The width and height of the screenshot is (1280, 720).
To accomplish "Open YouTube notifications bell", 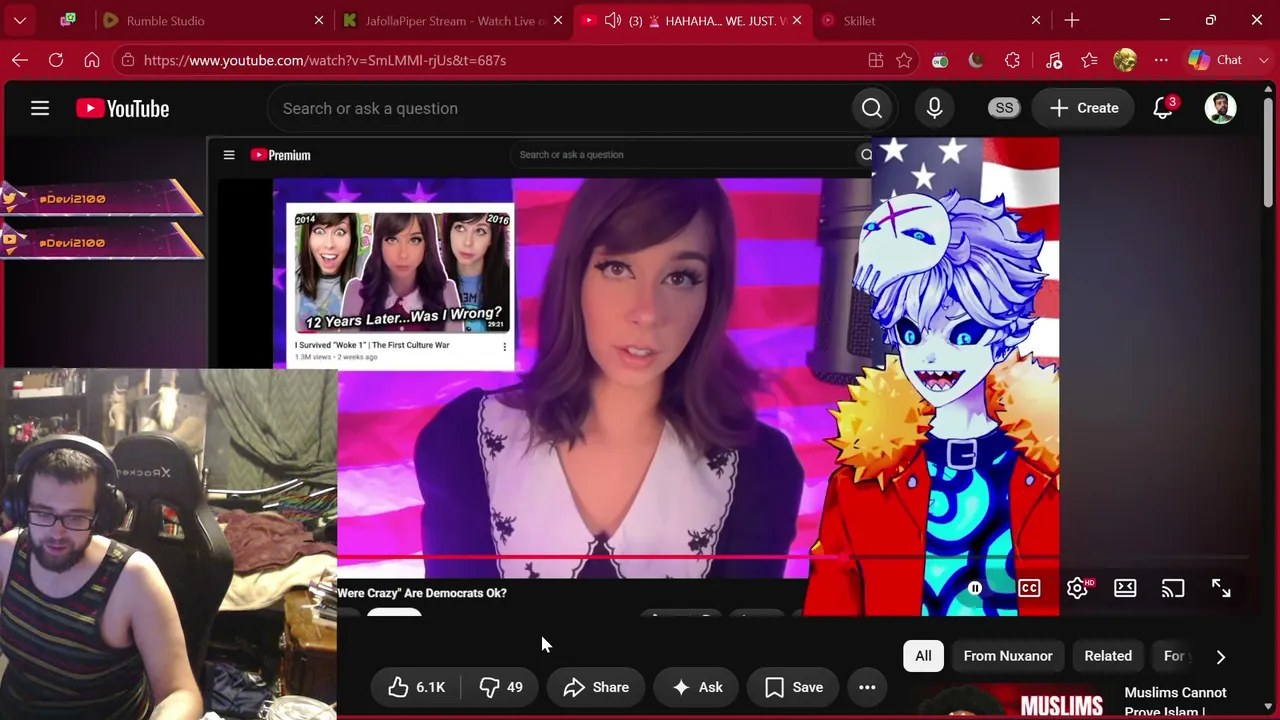I will [1163, 108].
